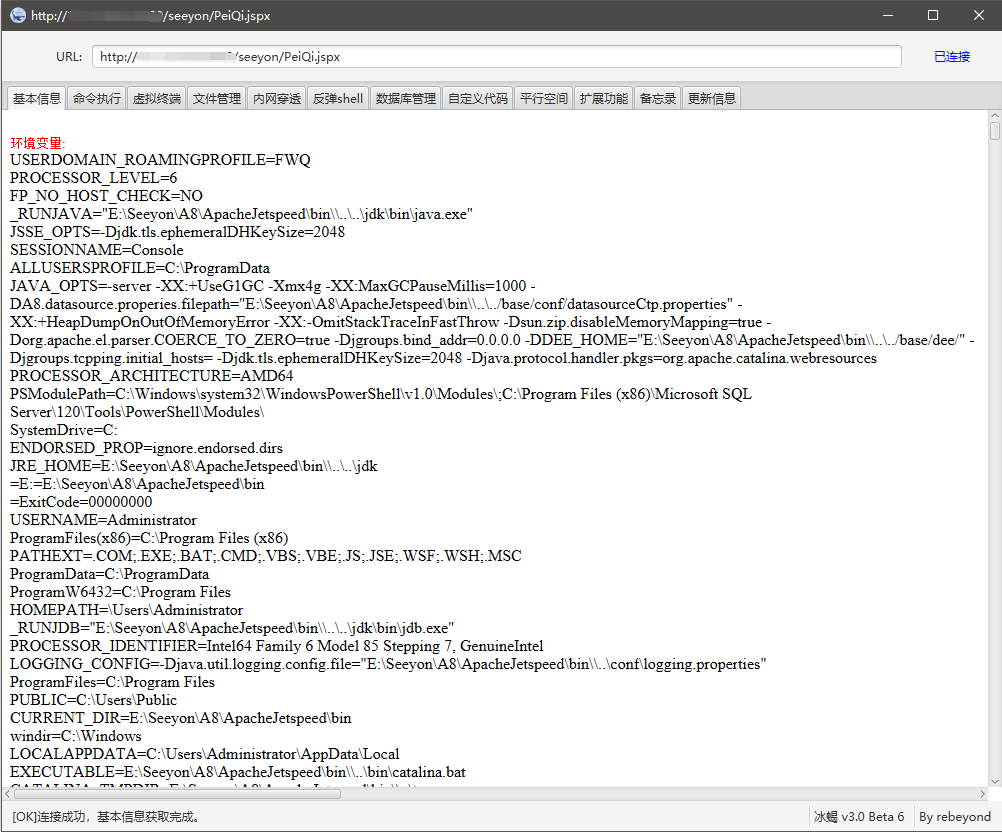
Task: Maximize the window from the title bar
Action: coord(933,15)
